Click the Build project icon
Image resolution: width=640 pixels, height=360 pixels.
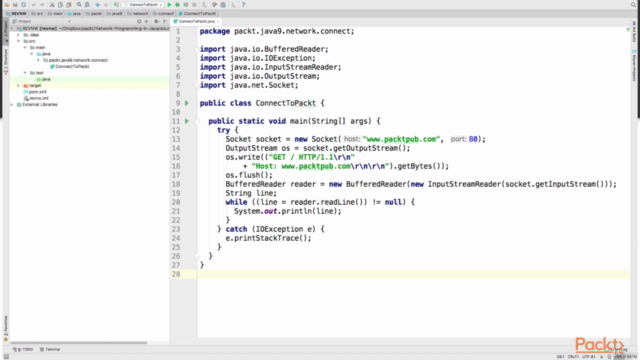[116, 4]
